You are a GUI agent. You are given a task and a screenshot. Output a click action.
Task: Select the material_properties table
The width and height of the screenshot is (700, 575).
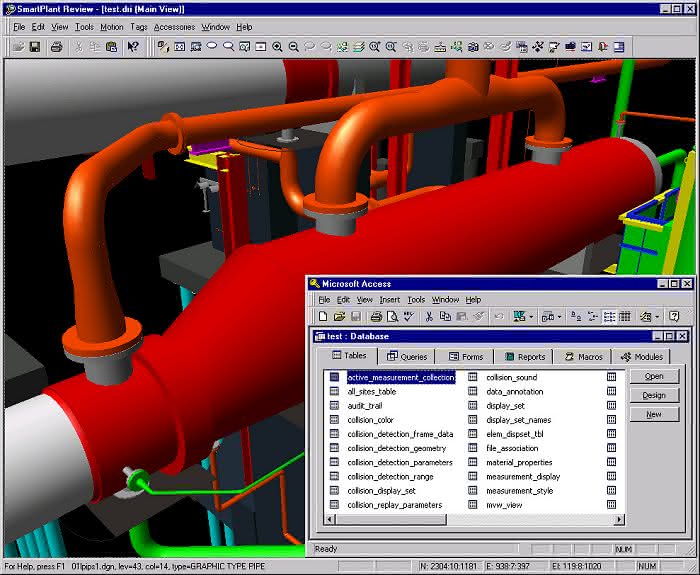coord(519,462)
